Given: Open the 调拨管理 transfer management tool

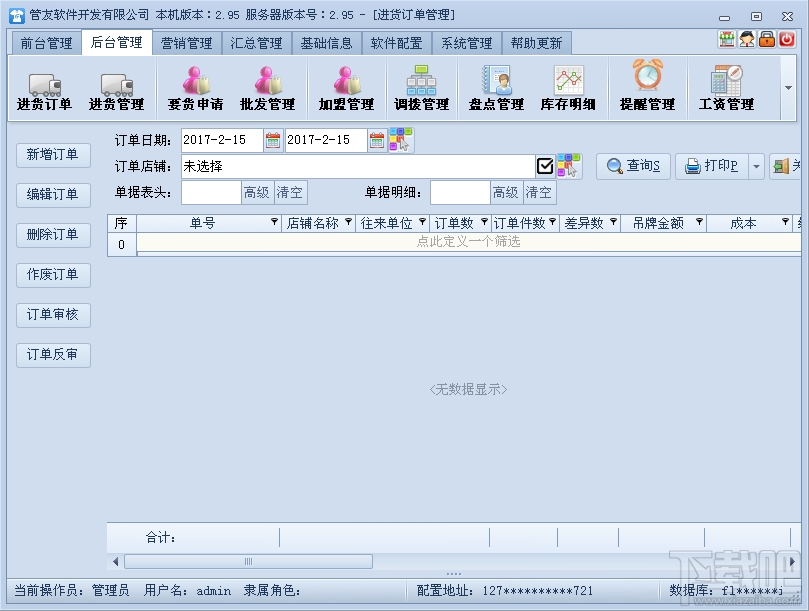Looking at the screenshot, I should 421,88.
